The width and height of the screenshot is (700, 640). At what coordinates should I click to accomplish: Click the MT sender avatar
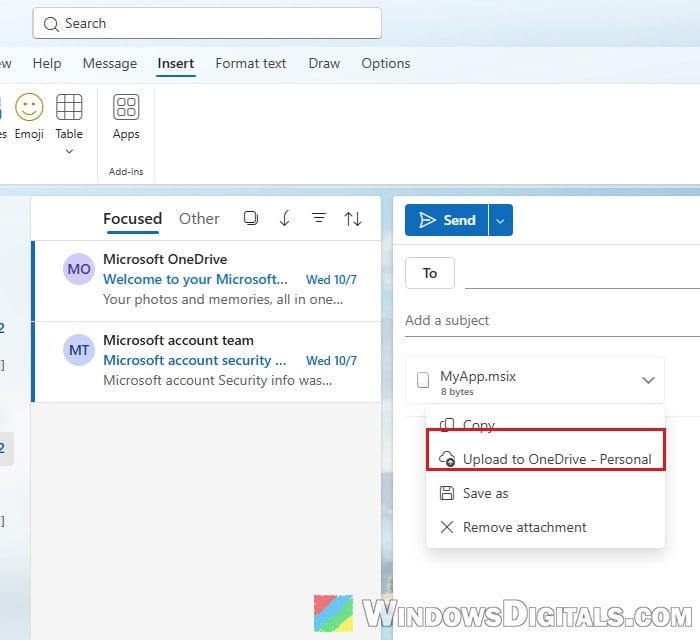pos(79,350)
